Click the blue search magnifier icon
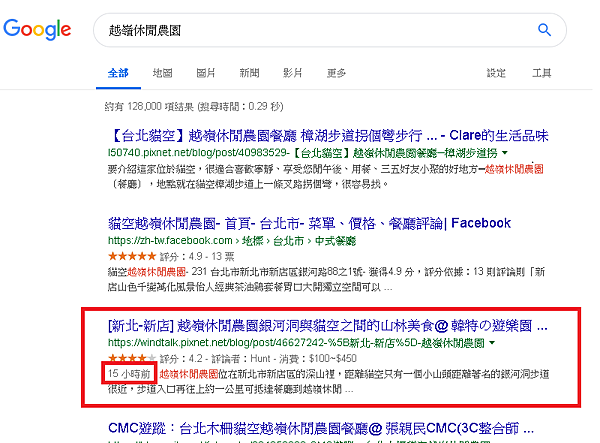 pos(544,29)
